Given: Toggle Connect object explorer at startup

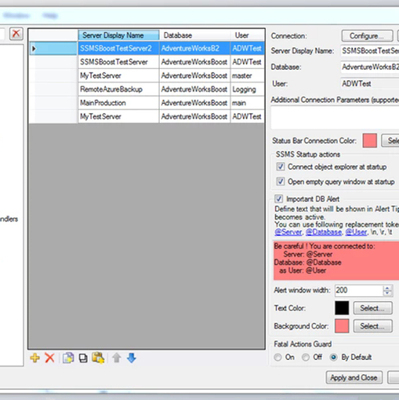Looking at the screenshot, I should coord(281,166).
